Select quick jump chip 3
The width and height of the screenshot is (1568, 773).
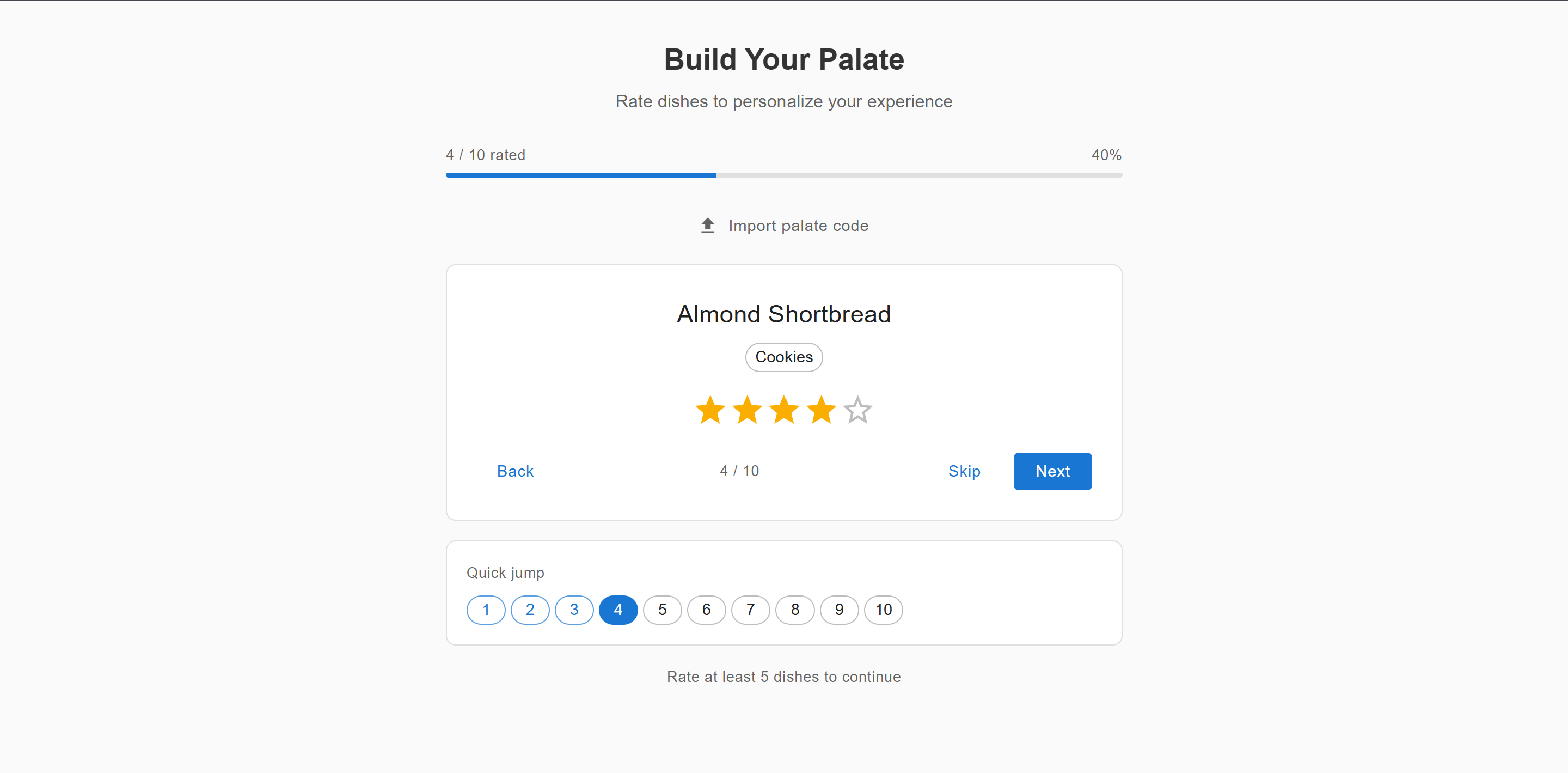[574, 610]
